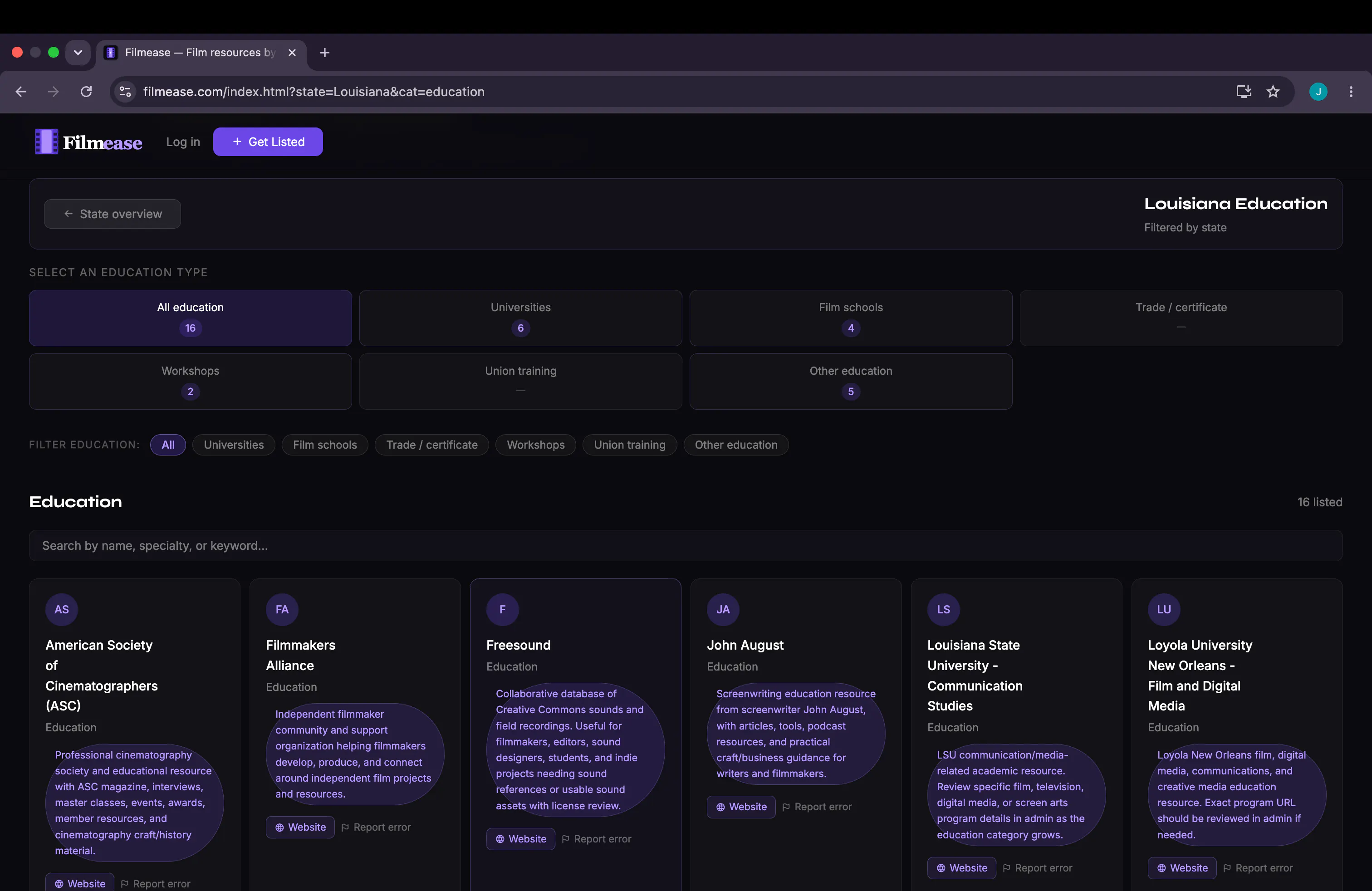This screenshot has height=891, width=1372.
Task: Click the AS avatar on ASC card
Action: [x=62, y=609]
